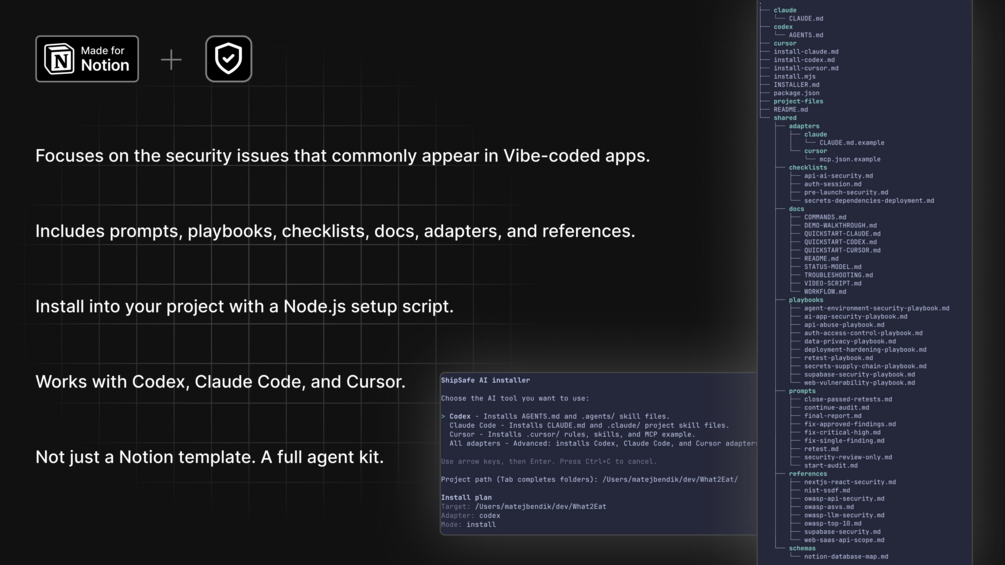Open INSTALLER.md file
The height and width of the screenshot is (565, 1005).
tap(796, 85)
